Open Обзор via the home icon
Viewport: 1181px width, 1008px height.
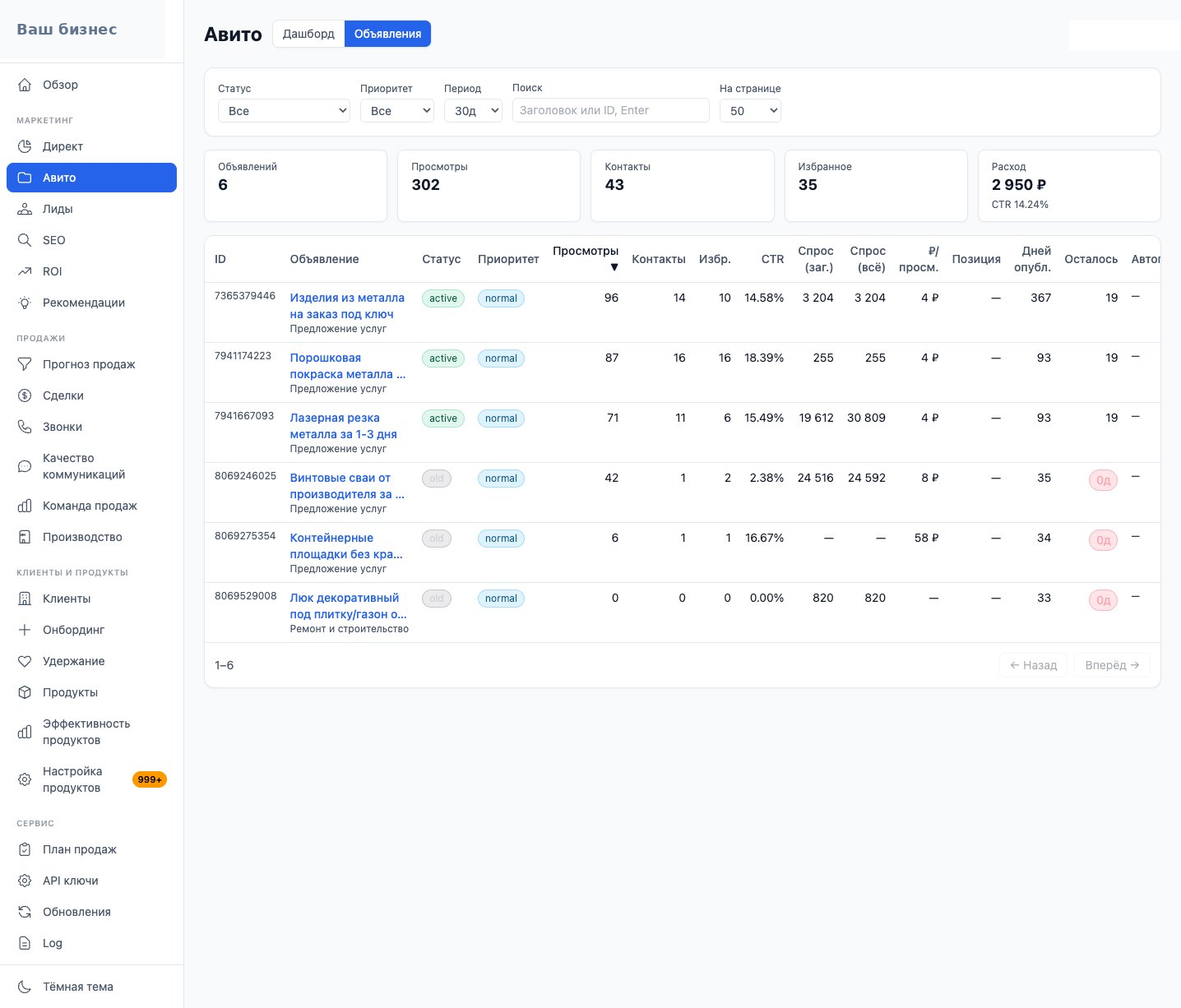[x=25, y=85]
